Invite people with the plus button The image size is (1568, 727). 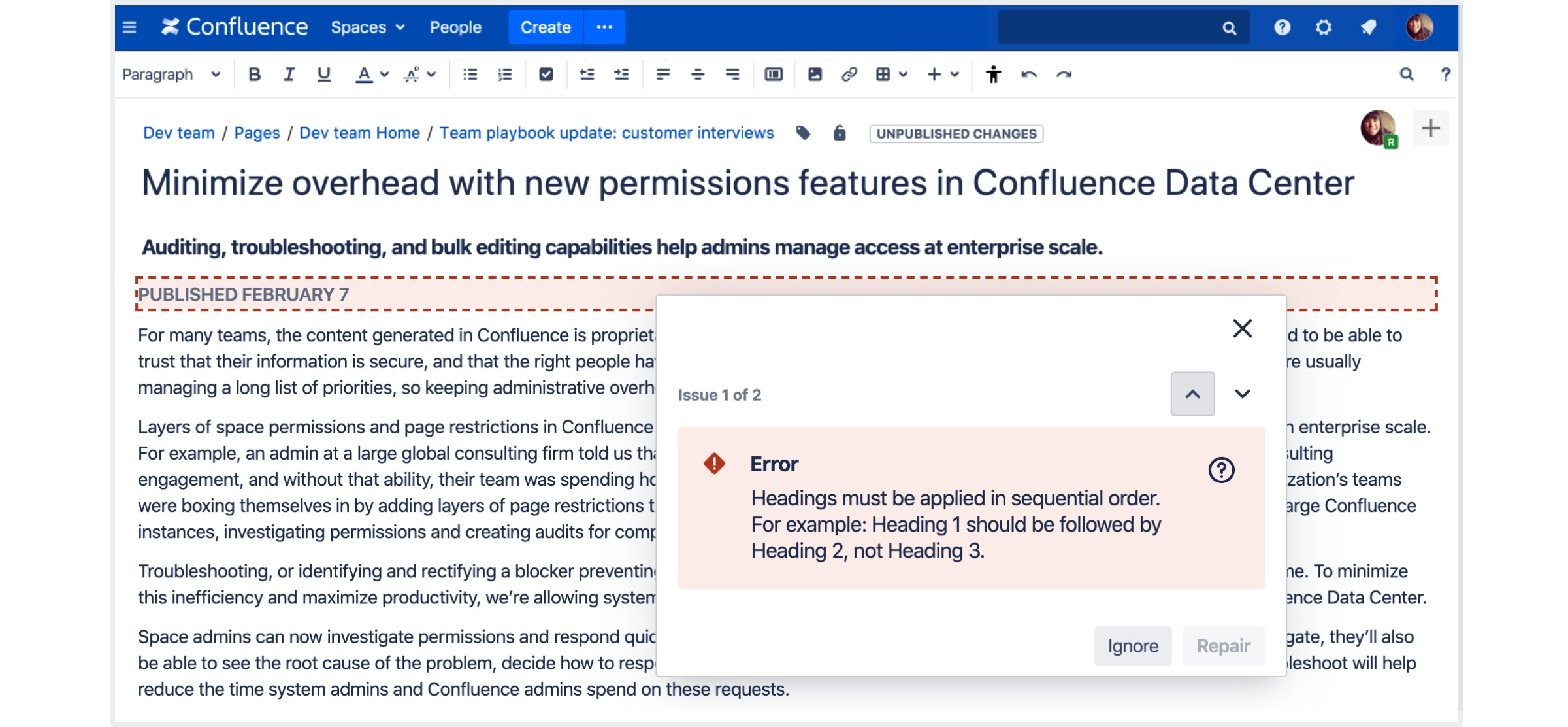(1430, 128)
